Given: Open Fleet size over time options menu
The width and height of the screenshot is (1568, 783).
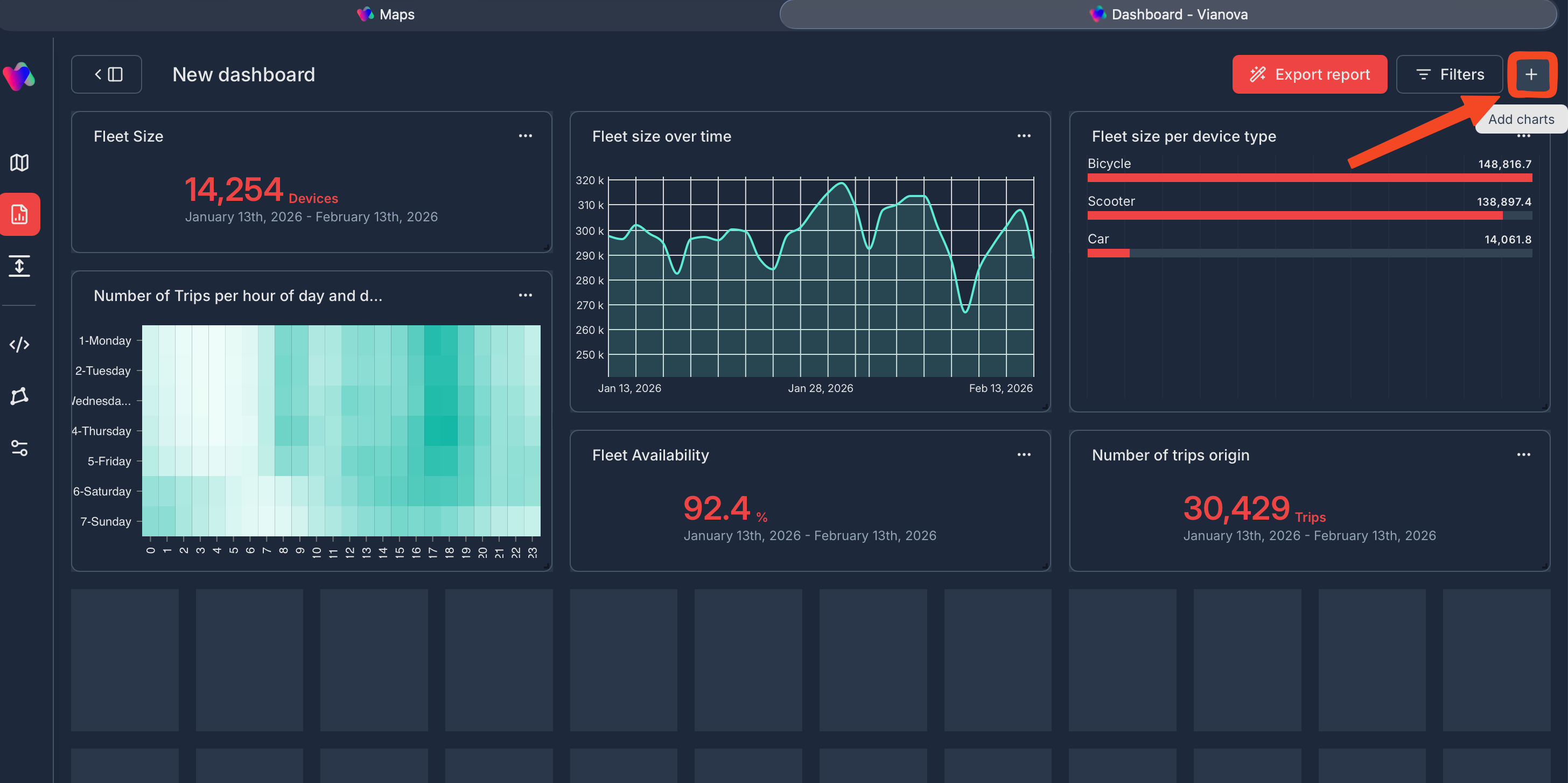Looking at the screenshot, I should (1024, 136).
